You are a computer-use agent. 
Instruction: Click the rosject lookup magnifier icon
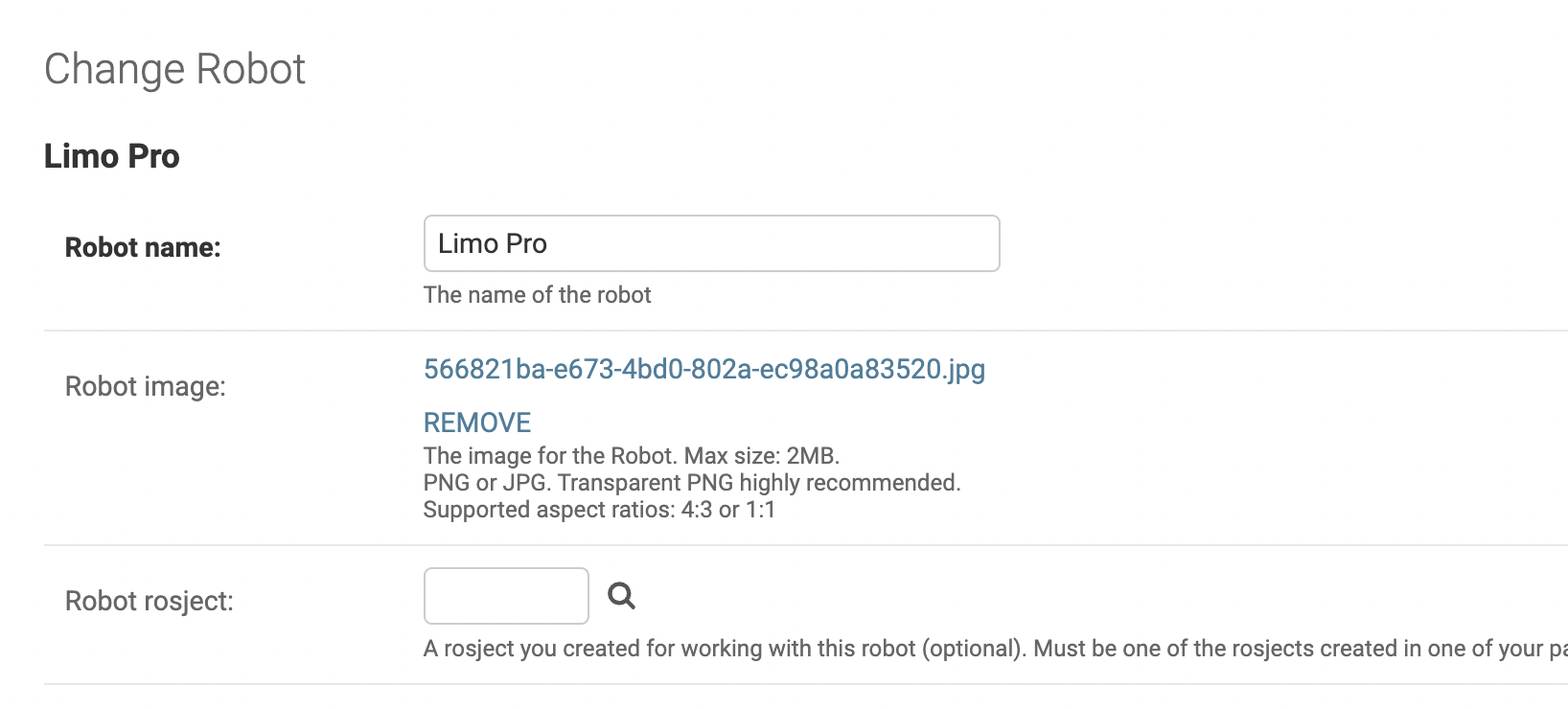[622, 596]
